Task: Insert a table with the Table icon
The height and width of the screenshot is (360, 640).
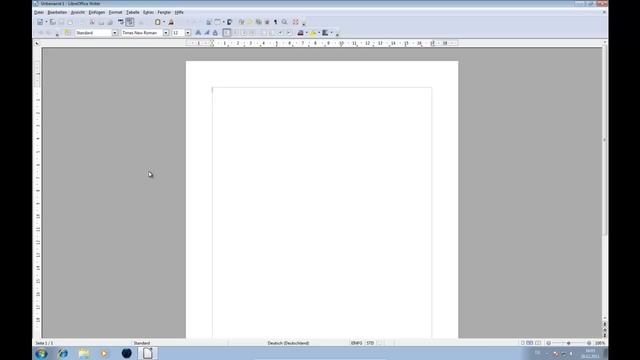Action: [x=218, y=22]
